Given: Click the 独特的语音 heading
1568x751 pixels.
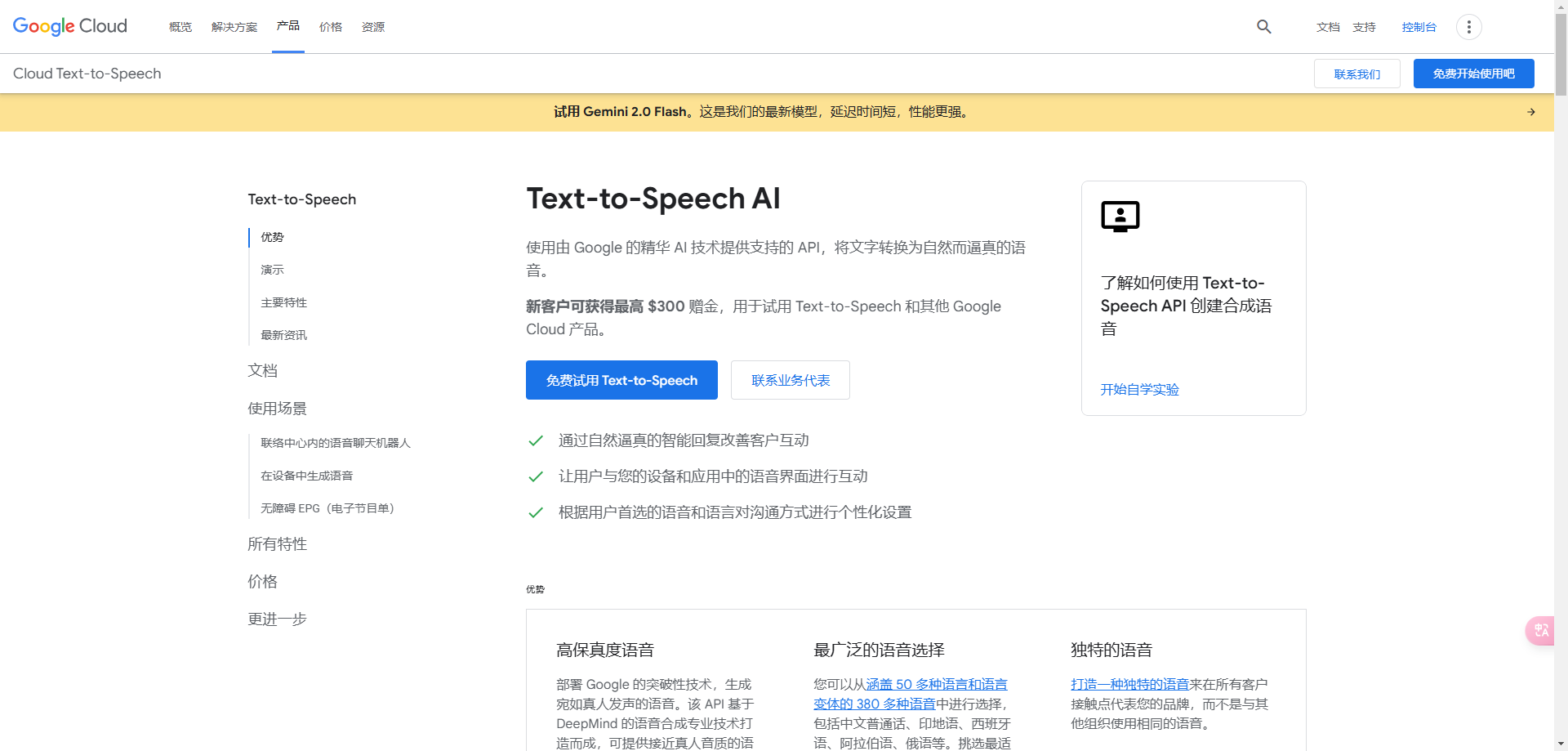Looking at the screenshot, I should (x=1111, y=650).
